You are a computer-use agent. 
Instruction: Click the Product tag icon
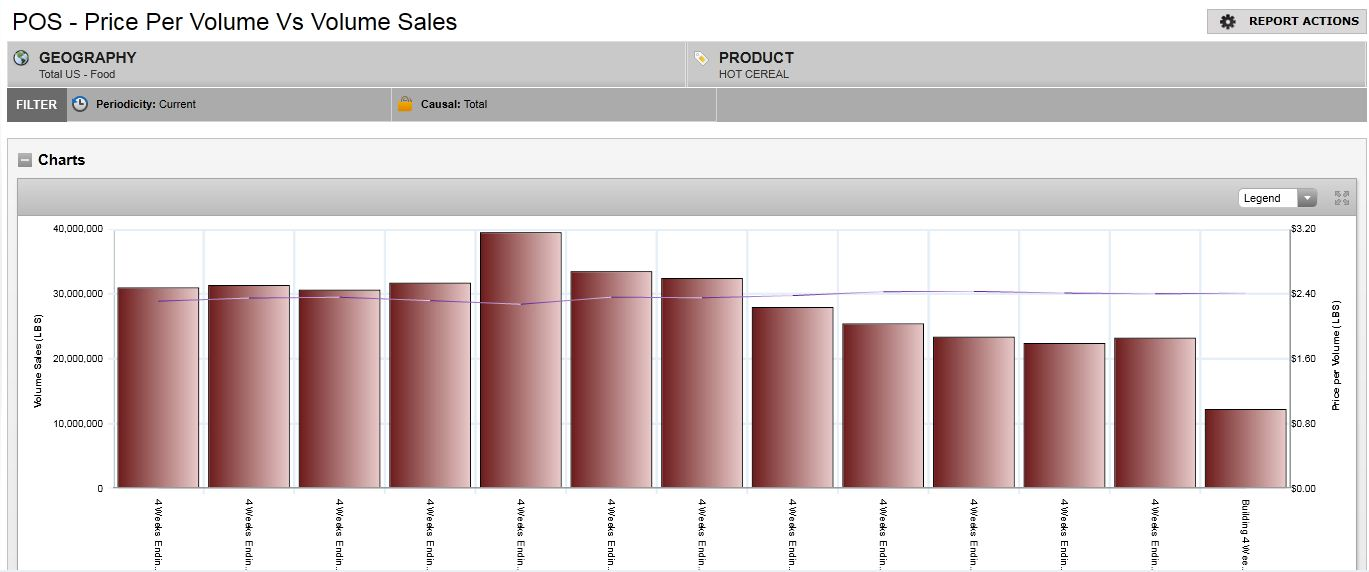pos(701,58)
